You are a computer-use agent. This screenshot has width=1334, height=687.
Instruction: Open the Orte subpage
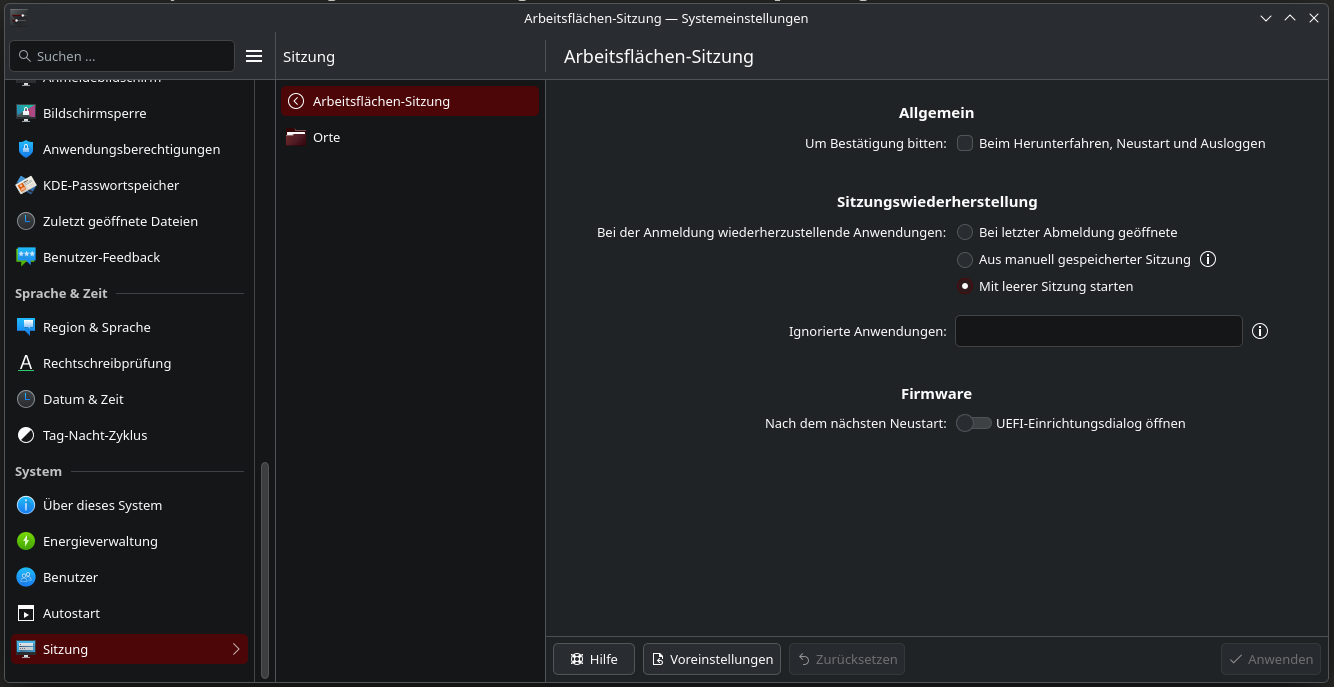pyautogui.click(x=326, y=137)
